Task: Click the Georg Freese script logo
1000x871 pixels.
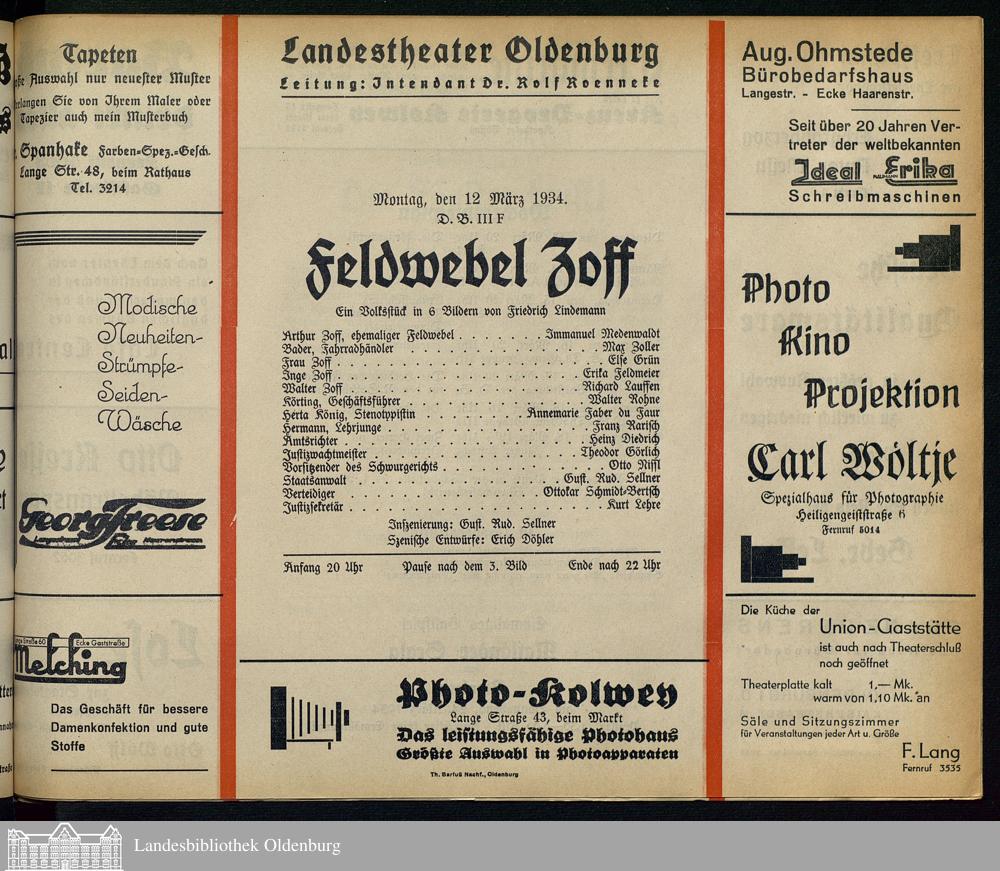Action: point(112,523)
